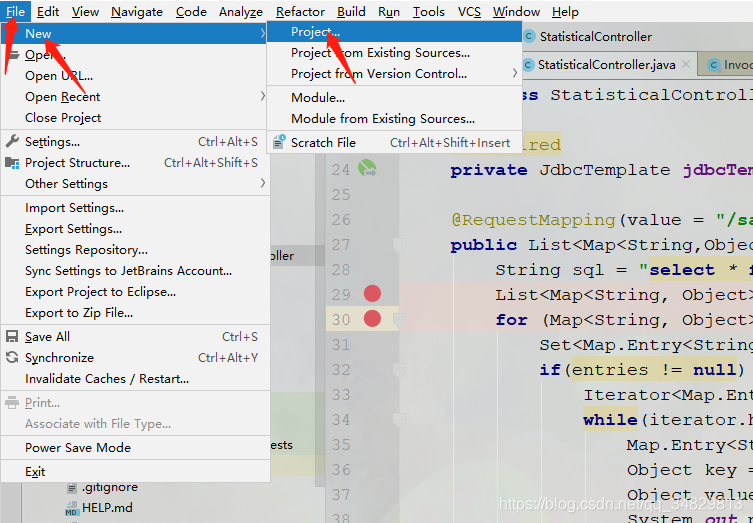Select the HELP.md file in the project tree
This screenshot has height=523, width=753.
[107, 508]
